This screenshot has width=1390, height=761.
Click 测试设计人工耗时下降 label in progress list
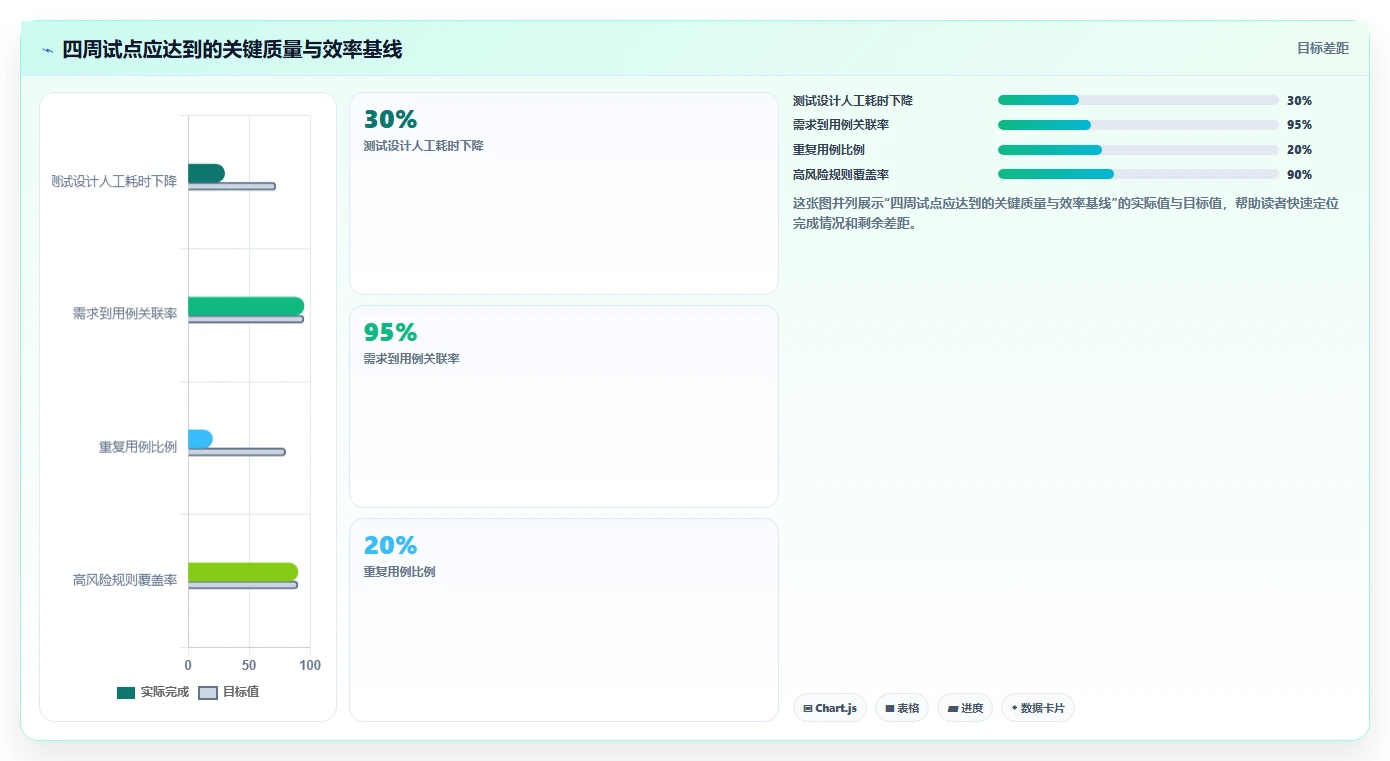coord(853,101)
